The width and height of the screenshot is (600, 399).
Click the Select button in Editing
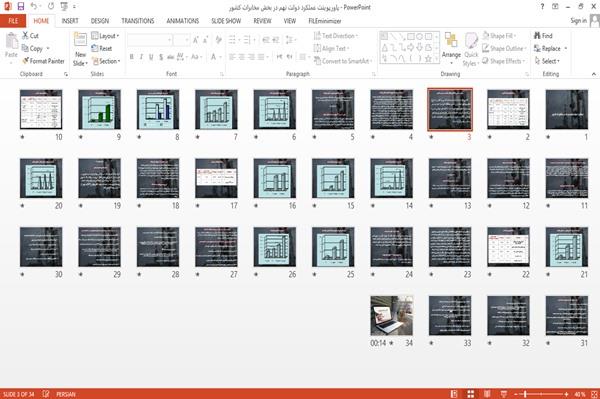point(547,61)
